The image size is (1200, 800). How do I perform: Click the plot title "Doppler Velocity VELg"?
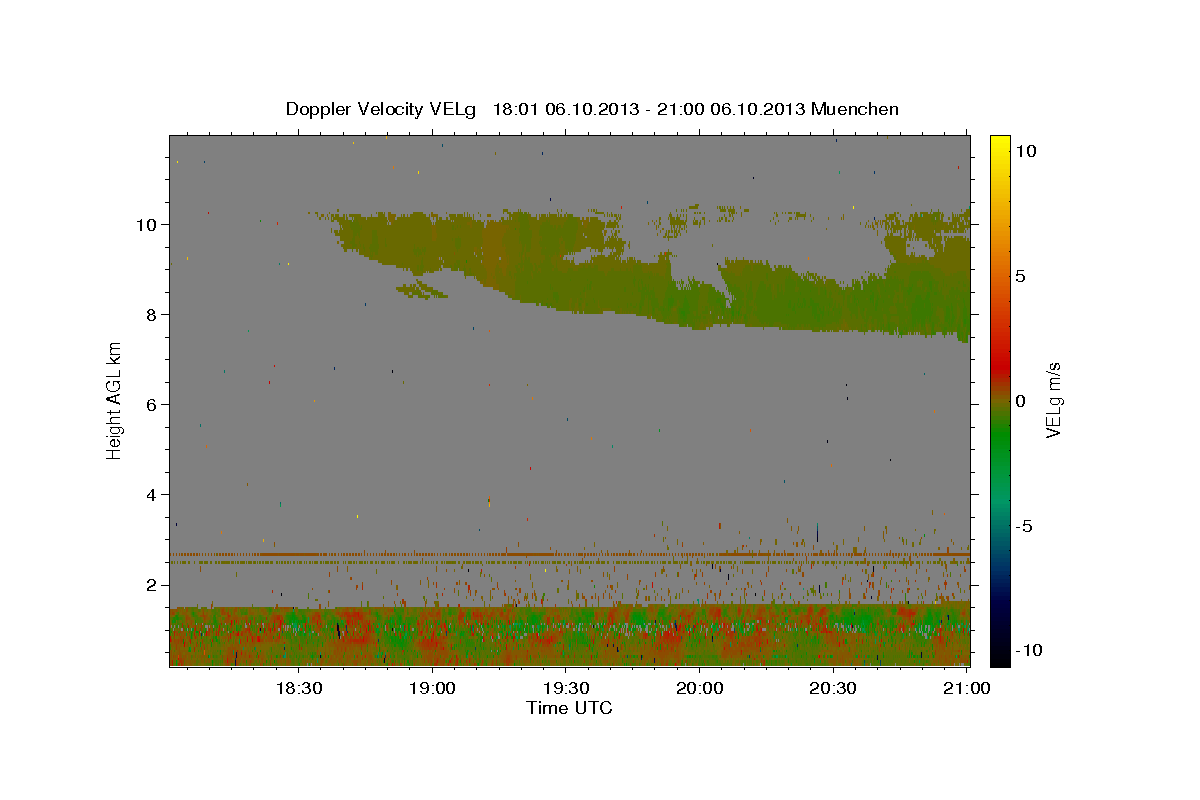coord(382,109)
